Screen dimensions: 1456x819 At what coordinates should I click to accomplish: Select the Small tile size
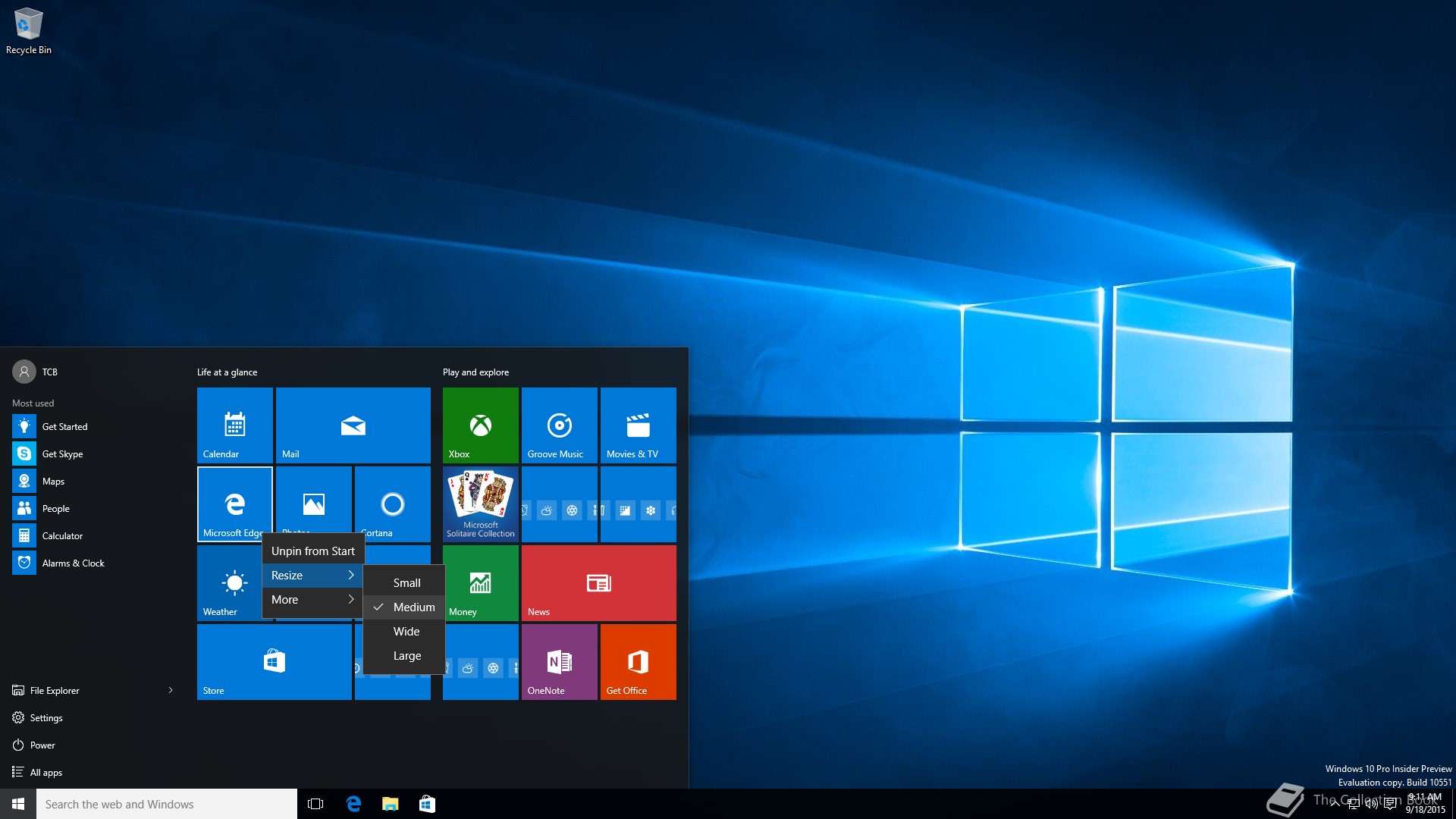[404, 583]
